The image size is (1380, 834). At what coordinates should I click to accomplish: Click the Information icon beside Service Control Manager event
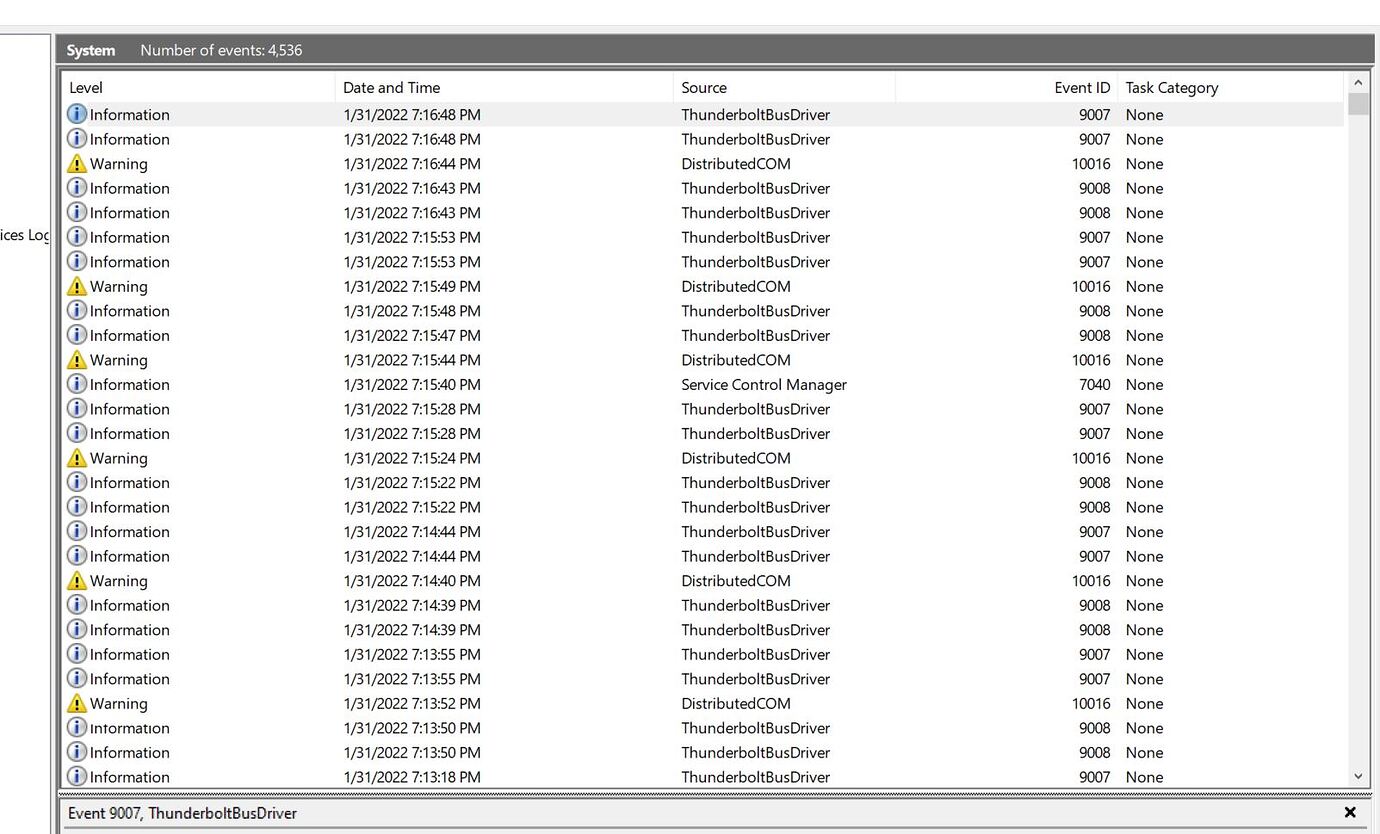[x=77, y=384]
